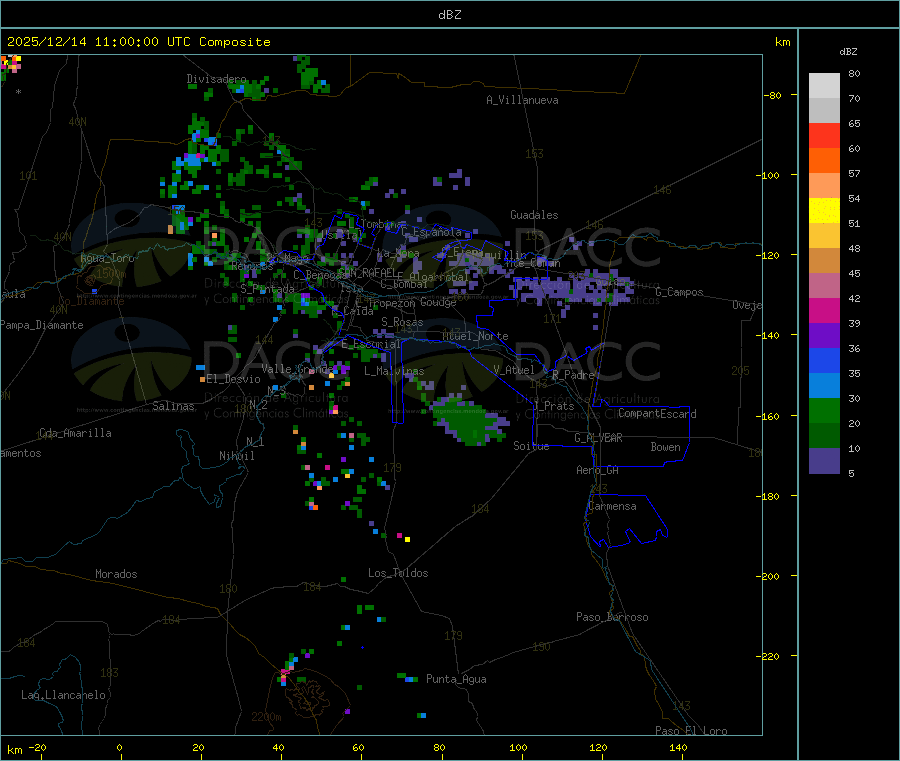Click the -100 km y-axis tick label
Screen dimensions: 900x761
(x=767, y=175)
